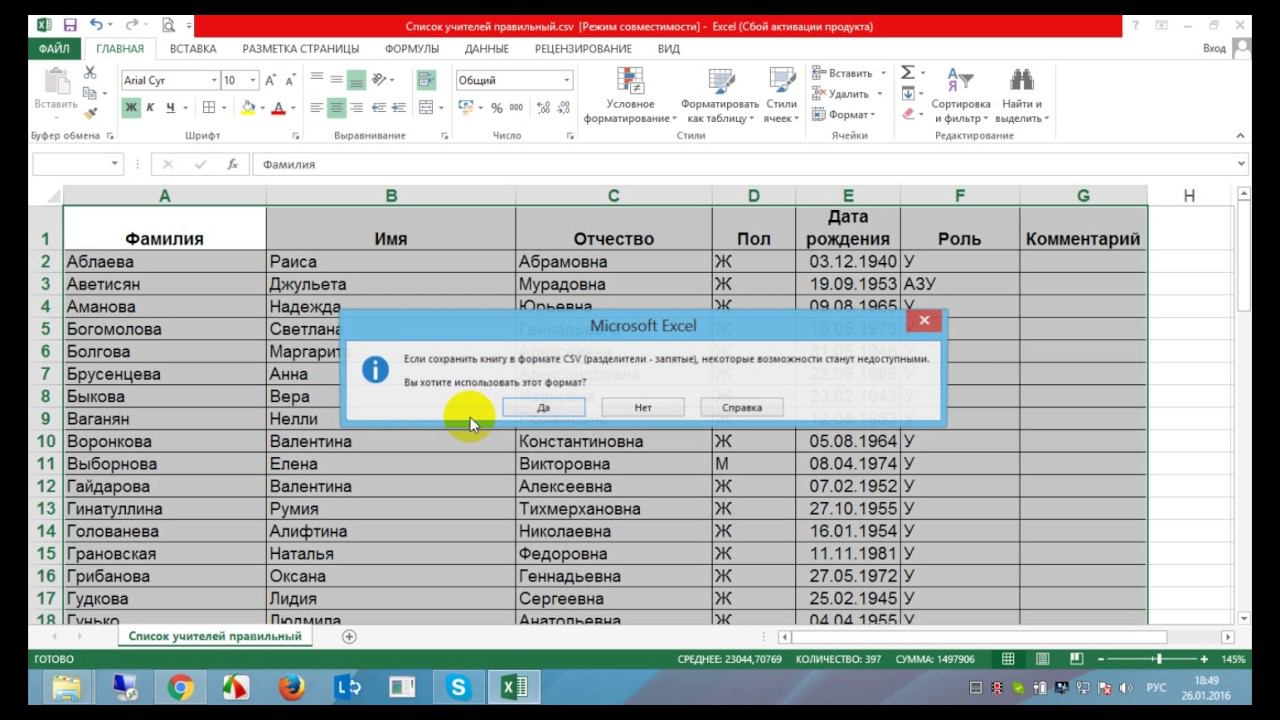Toggle align text right
The width and height of the screenshot is (1280, 720).
[x=357, y=108]
